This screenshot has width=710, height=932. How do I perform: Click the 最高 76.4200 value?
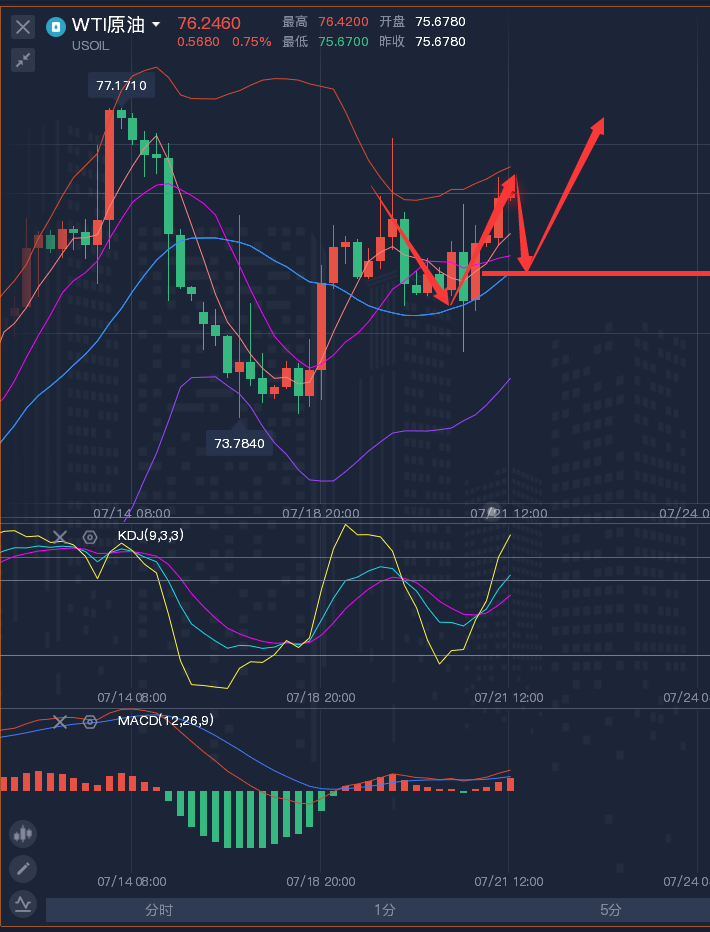point(343,22)
